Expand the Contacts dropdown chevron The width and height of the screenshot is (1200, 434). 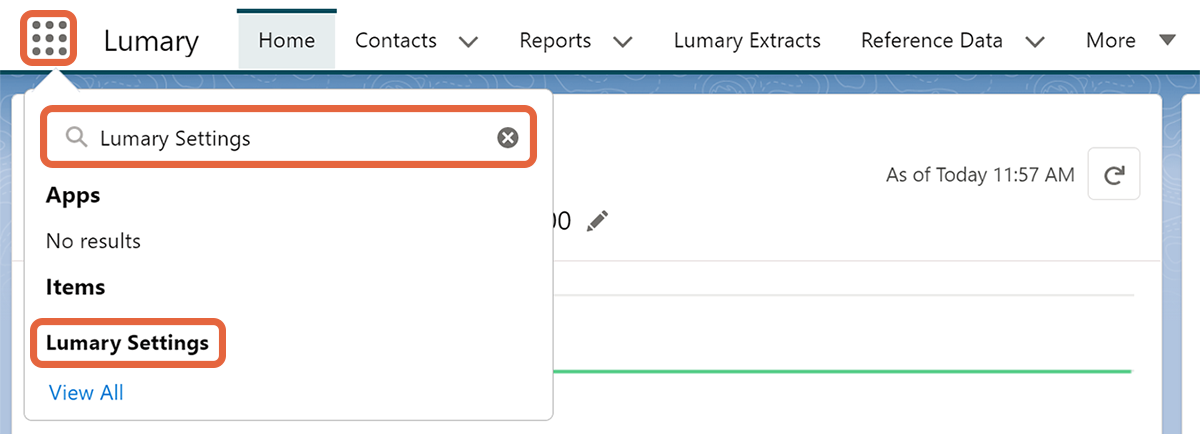coord(468,42)
